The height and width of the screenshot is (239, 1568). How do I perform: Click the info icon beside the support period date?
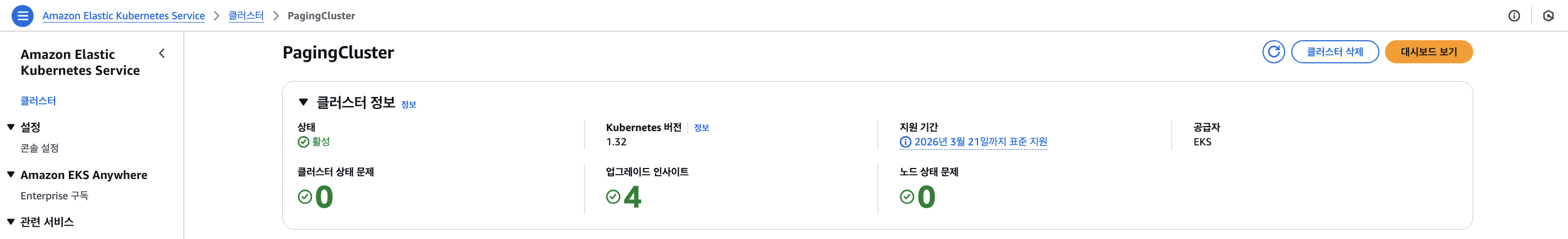coord(905,142)
